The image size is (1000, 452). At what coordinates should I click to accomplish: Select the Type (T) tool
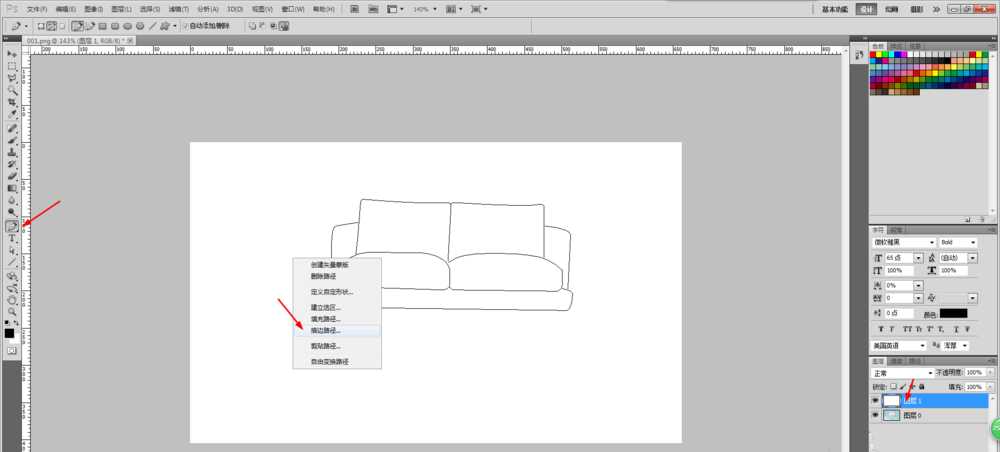tap(12, 238)
